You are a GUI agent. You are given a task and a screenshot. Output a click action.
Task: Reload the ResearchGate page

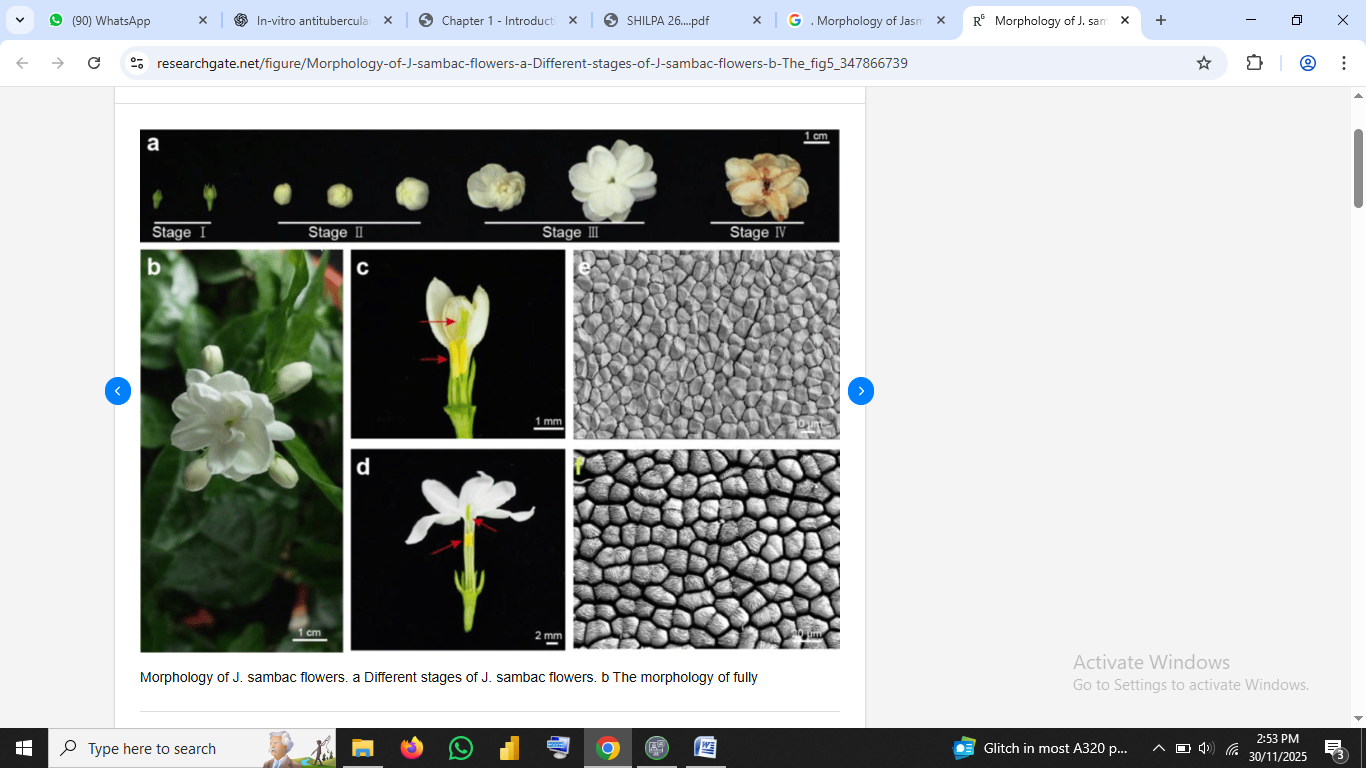94,63
